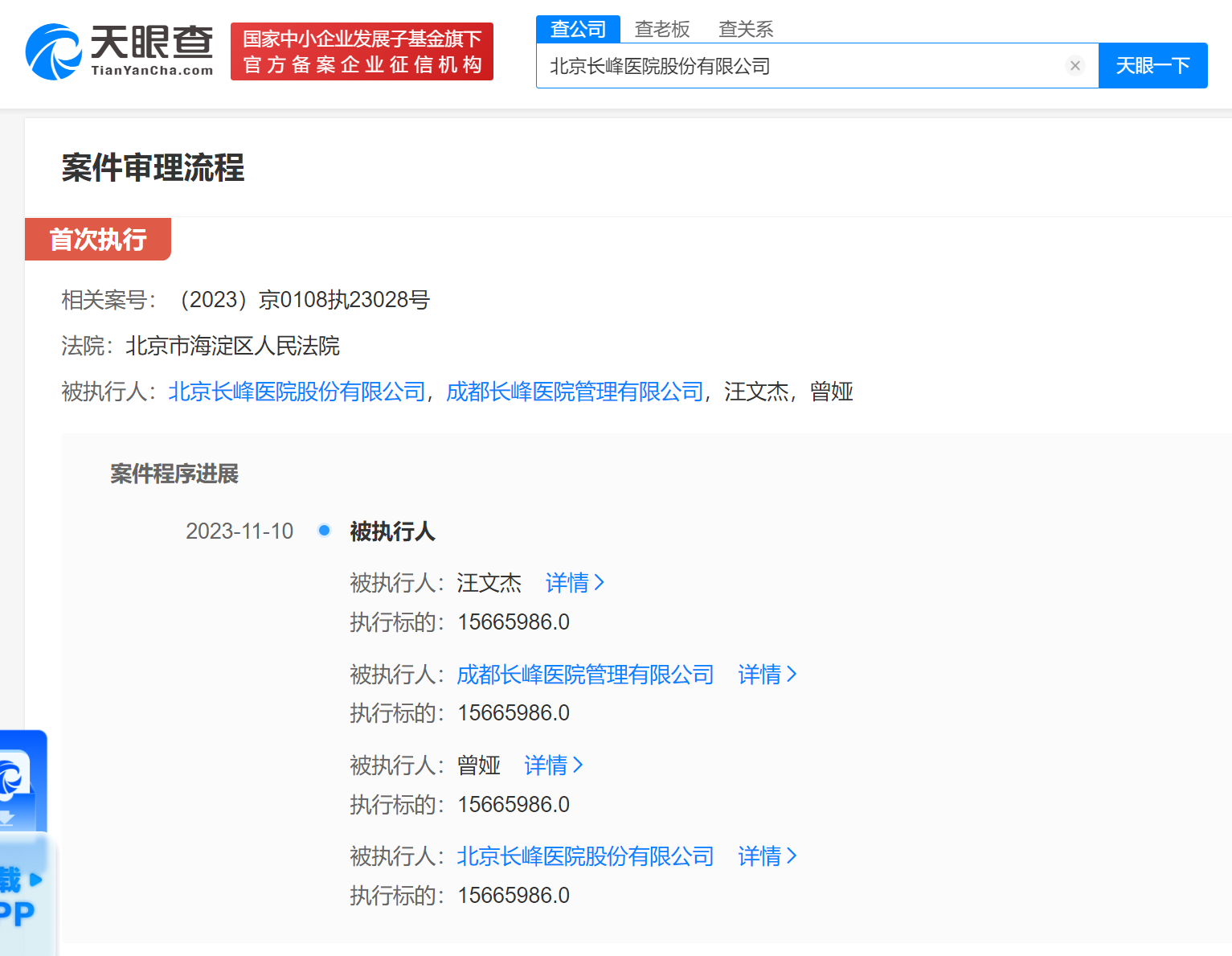Image resolution: width=1232 pixels, height=956 pixels.
Task: Switch to the 查公司 tab
Action: 578,29
